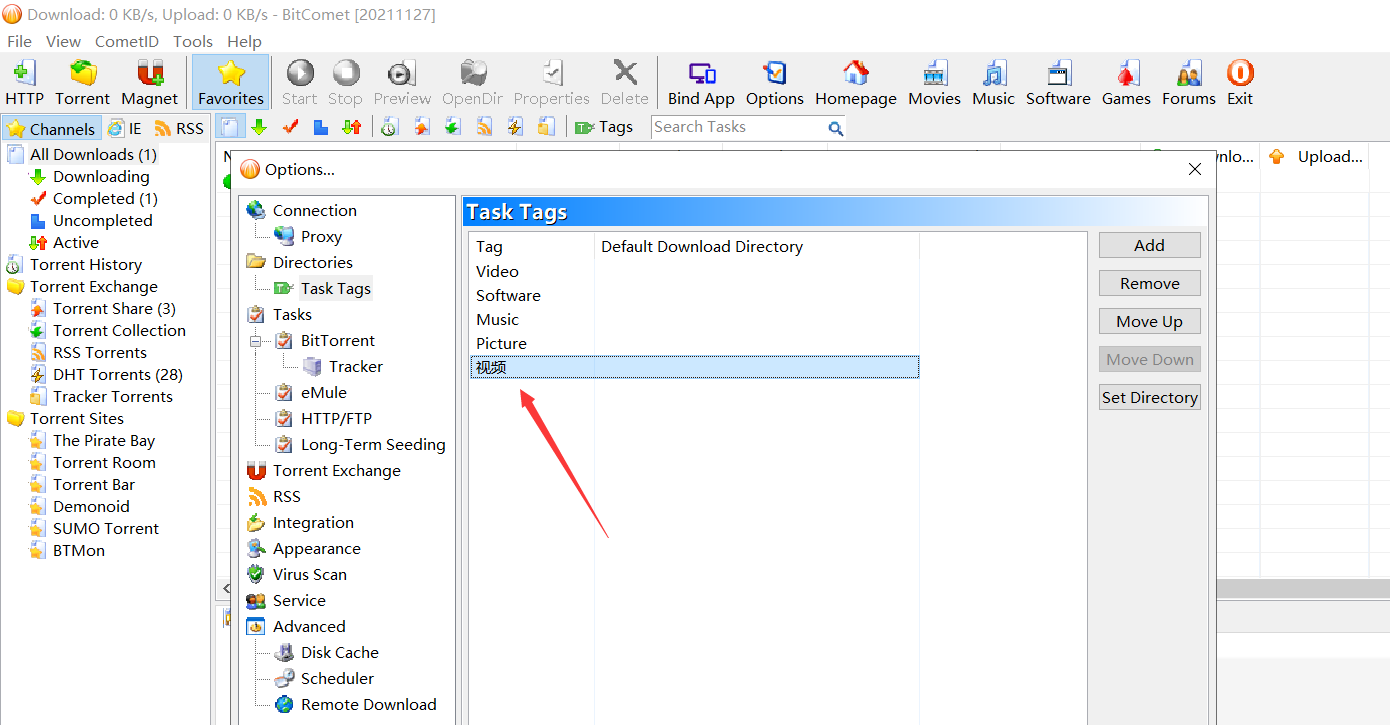Select Torrent Exchange in Options tree
Viewport: 1390px width, 725px height.
(337, 470)
